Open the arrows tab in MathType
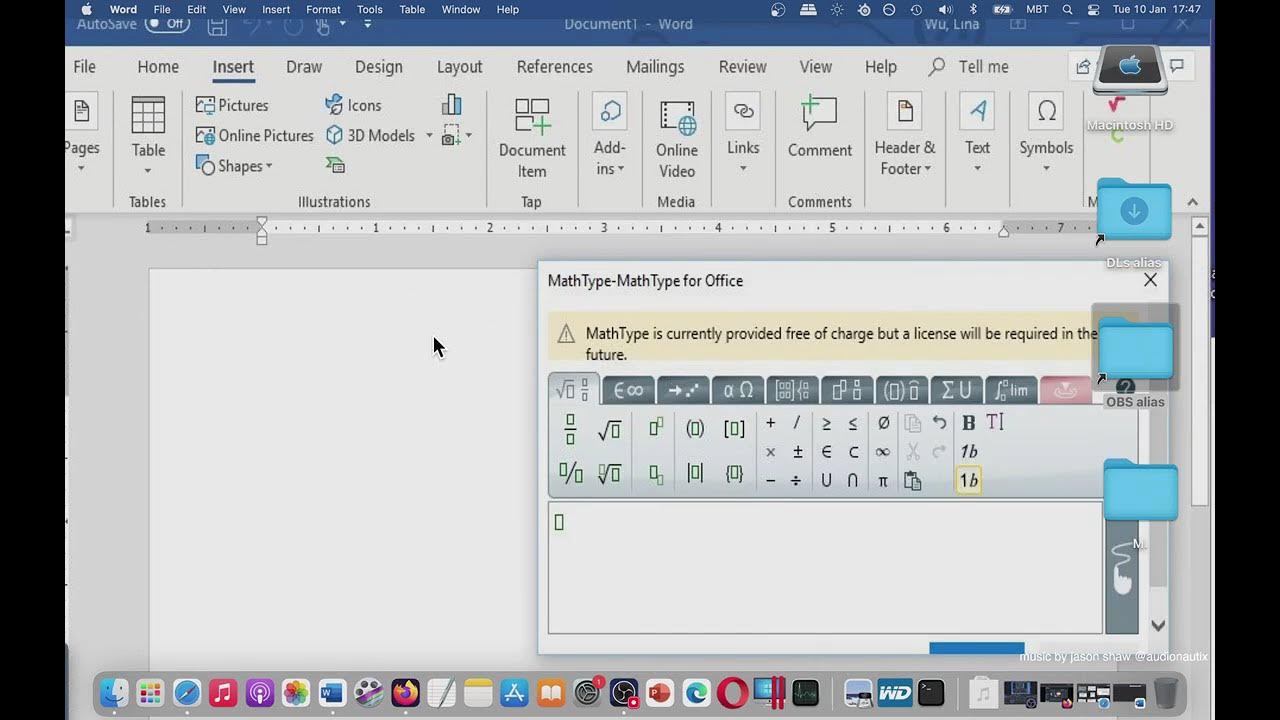 [x=684, y=390]
